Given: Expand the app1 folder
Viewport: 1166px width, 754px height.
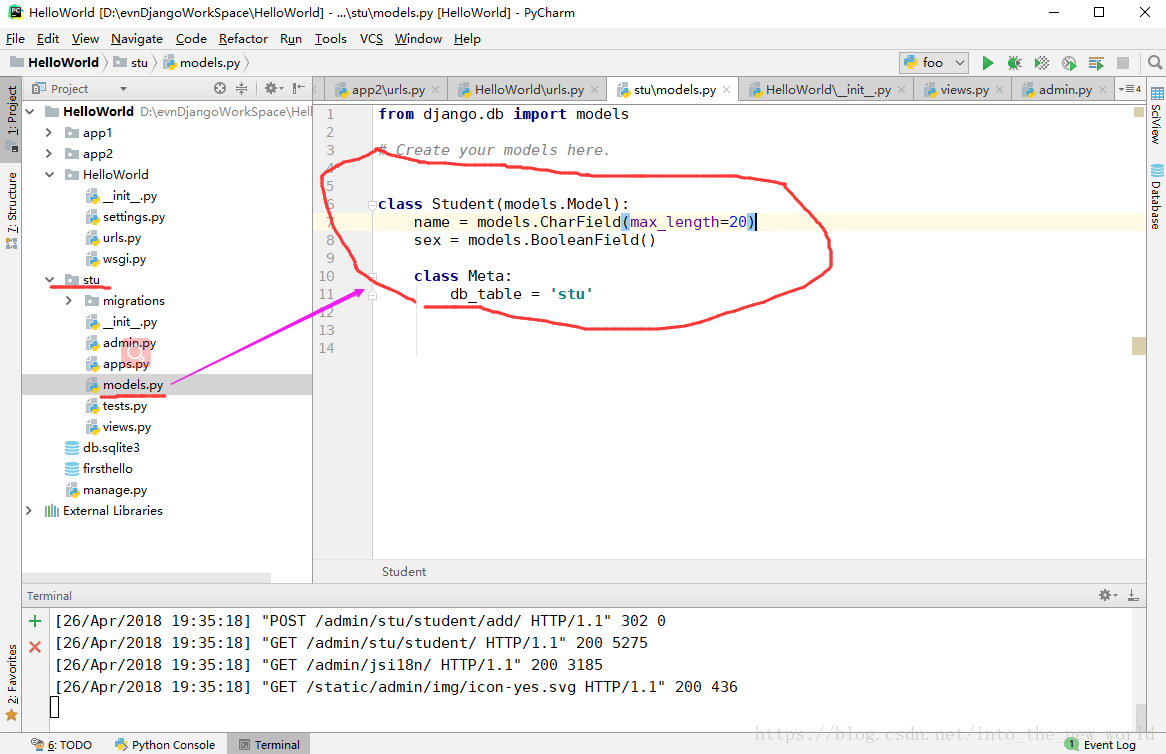Looking at the screenshot, I should coord(49,132).
